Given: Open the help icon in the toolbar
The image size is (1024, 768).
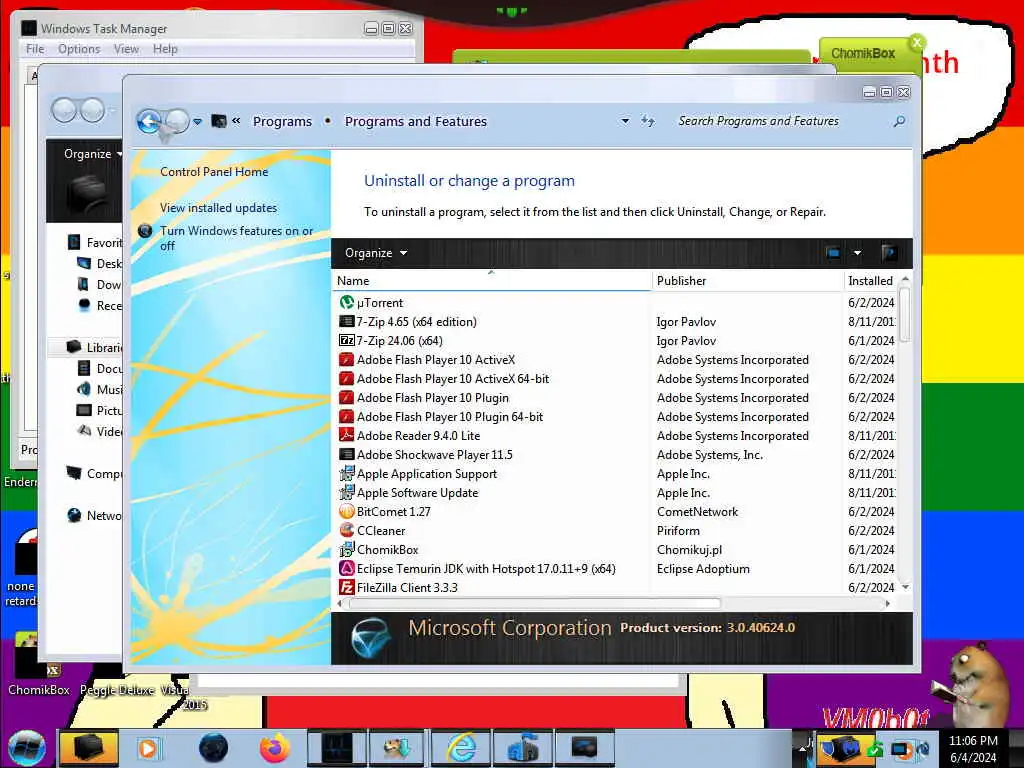Looking at the screenshot, I should 888,253.
